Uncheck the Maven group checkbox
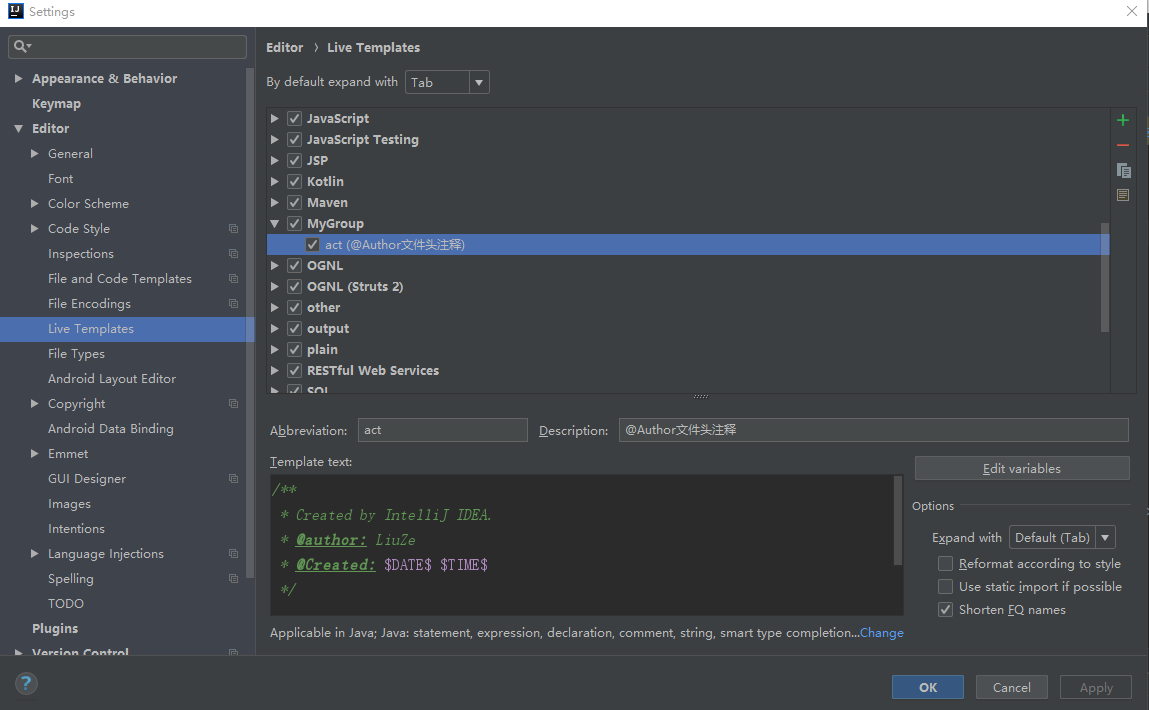Screen dimensions: 1149x710 coord(294,202)
